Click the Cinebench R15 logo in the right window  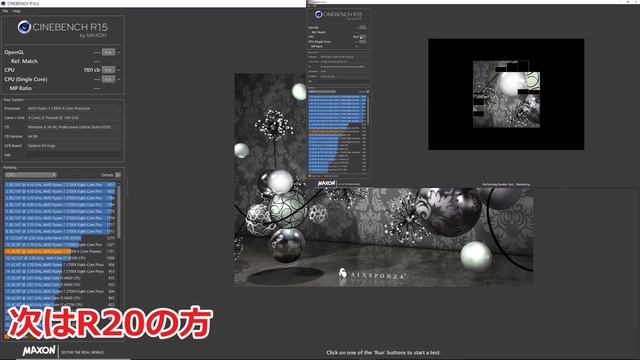point(338,15)
